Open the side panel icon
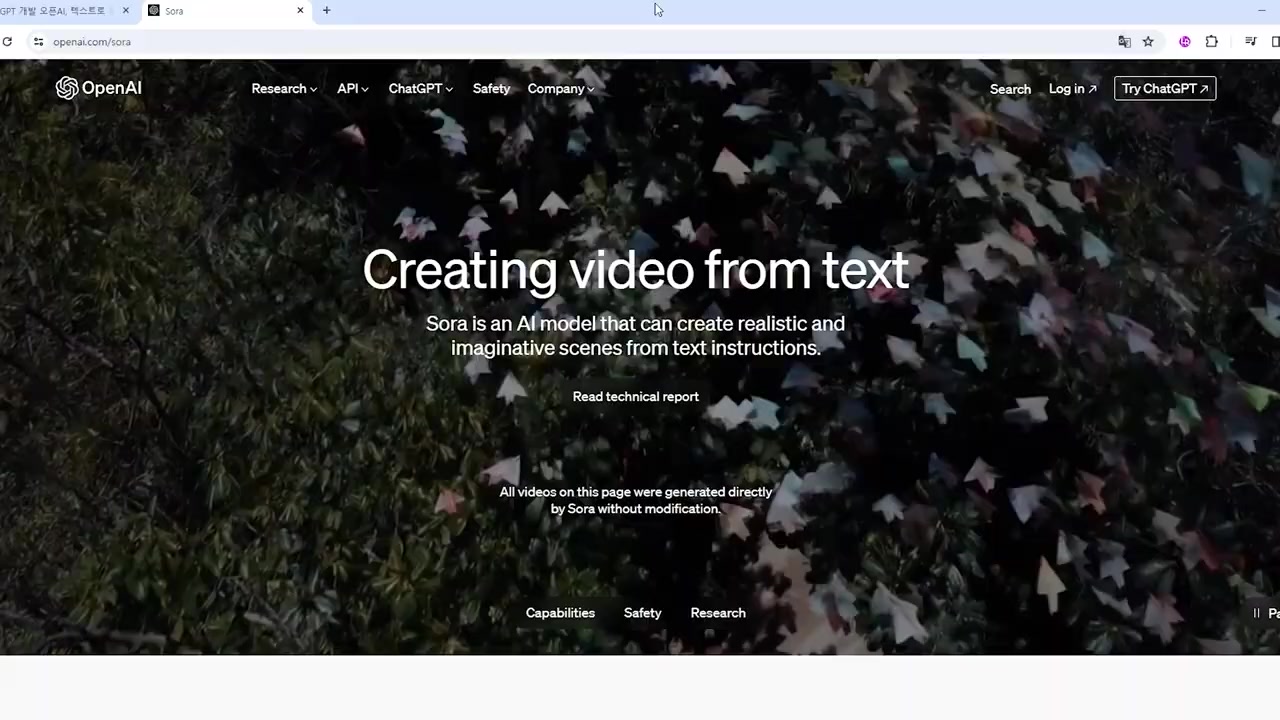This screenshot has height=720, width=1280. point(1275,41)
